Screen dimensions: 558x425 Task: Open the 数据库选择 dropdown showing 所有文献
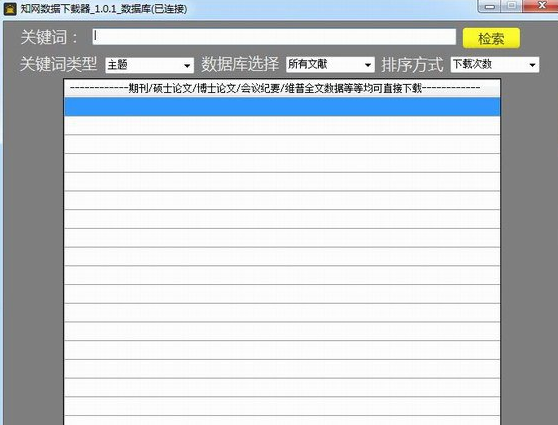[x=330, y=64]
